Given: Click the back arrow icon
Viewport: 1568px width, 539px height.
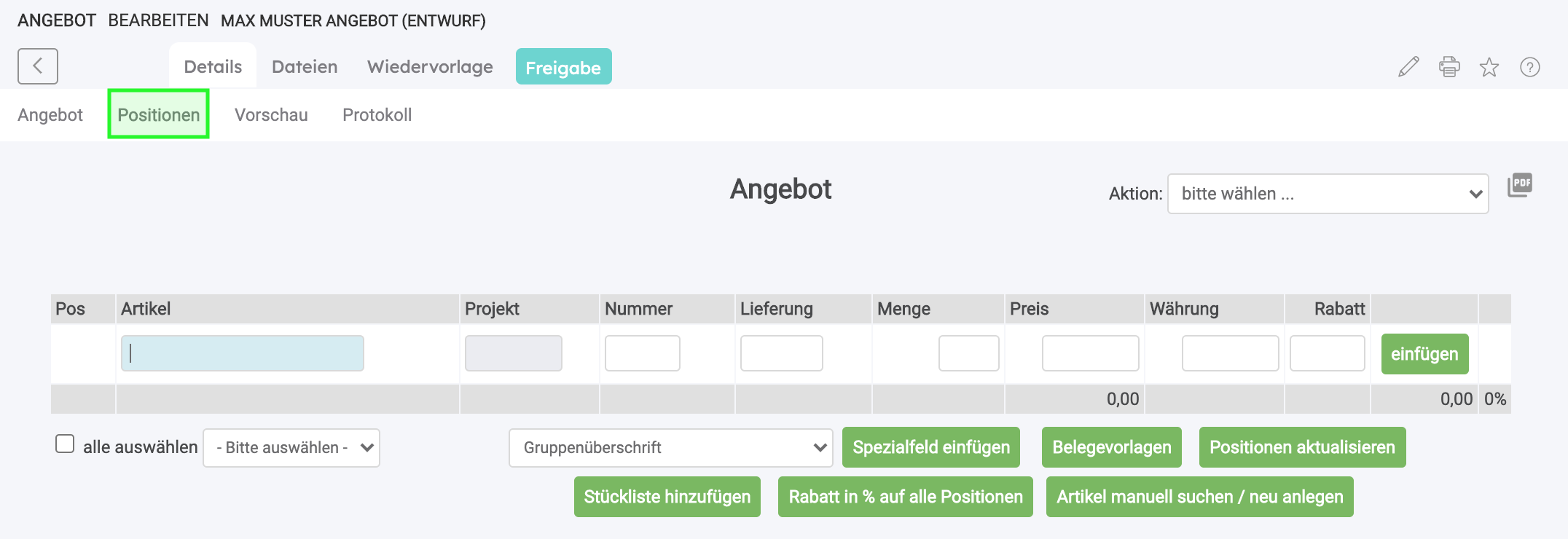Looking at the screenshot, I should click(38, 66).
